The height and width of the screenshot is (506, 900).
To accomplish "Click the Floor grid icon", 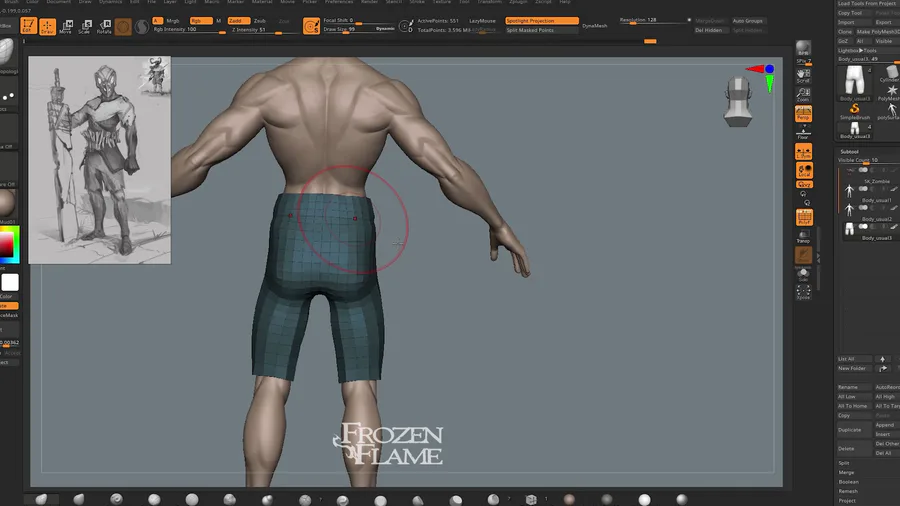I will click(804, 133).
